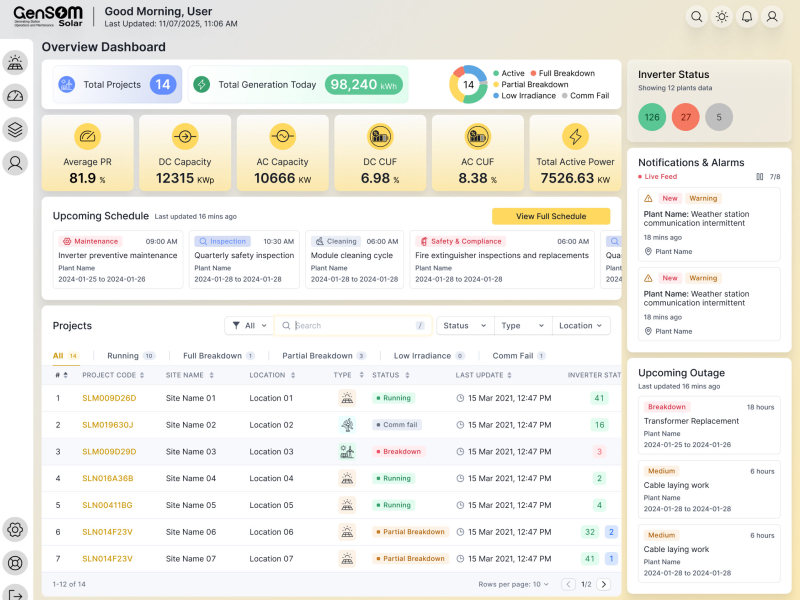Click the projects Search input field
The width and height of the screenshot is (800, 600).
354,326
